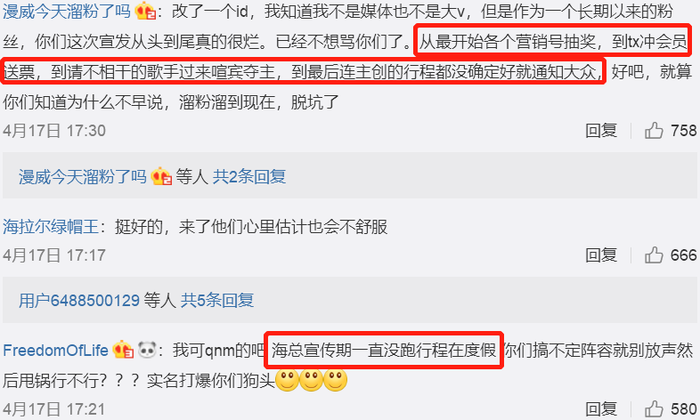
Task: Open 海拉尔绿帽王 user profile
Action: coord(51,227)
